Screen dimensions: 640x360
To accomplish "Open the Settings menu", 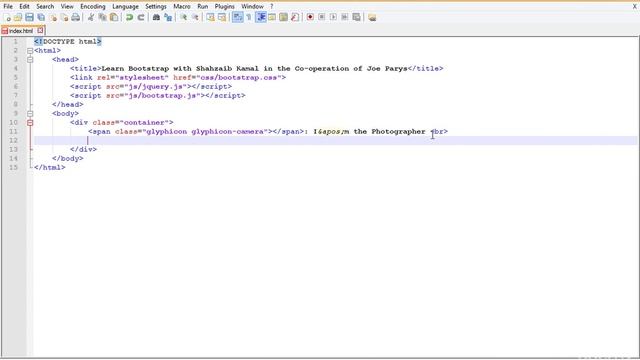I will (156, 7).
